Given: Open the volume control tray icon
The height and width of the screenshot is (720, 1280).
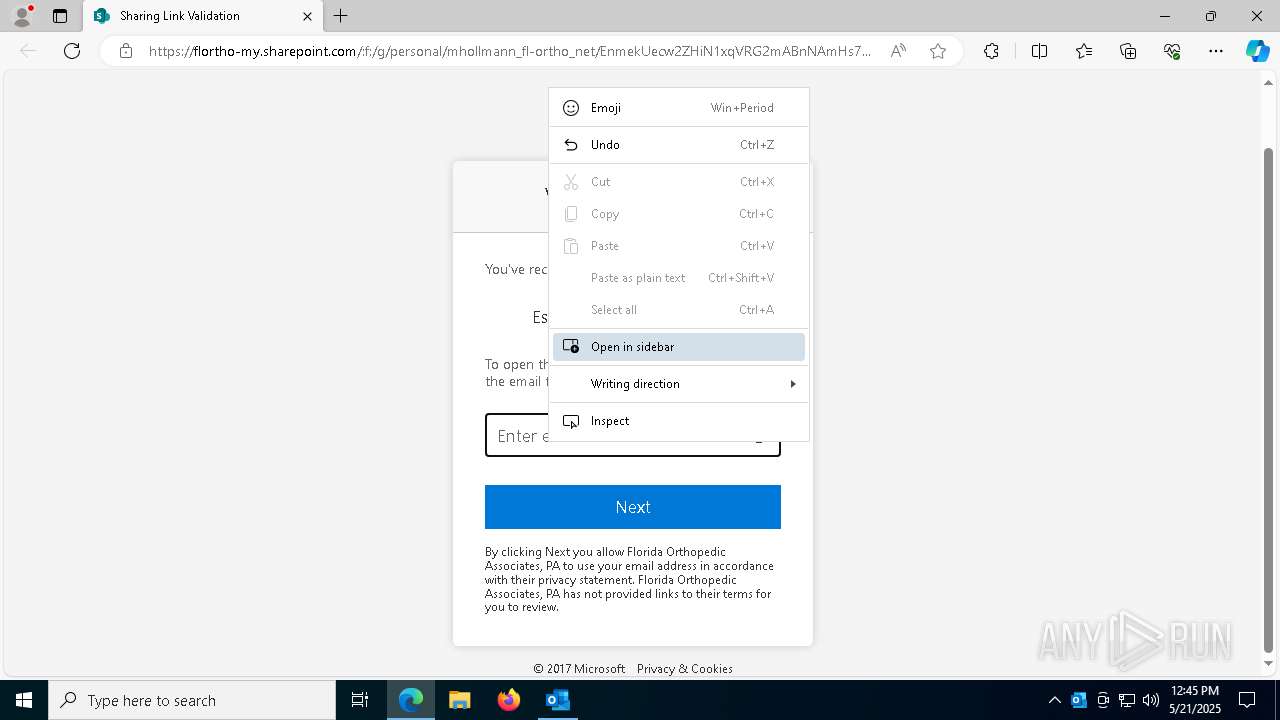Looking at the screenshot, I should 1151,700.
